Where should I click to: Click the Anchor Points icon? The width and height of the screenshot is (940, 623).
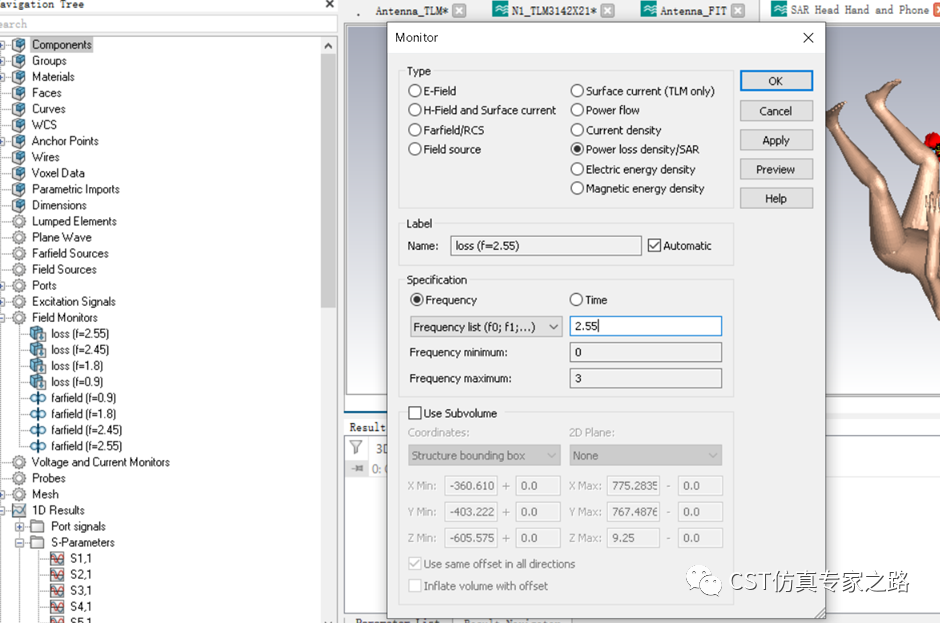[x=19, y=141]
